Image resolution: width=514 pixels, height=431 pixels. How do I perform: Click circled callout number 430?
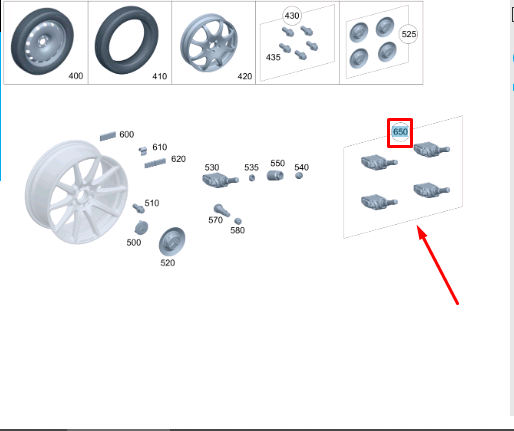point(292,16)
